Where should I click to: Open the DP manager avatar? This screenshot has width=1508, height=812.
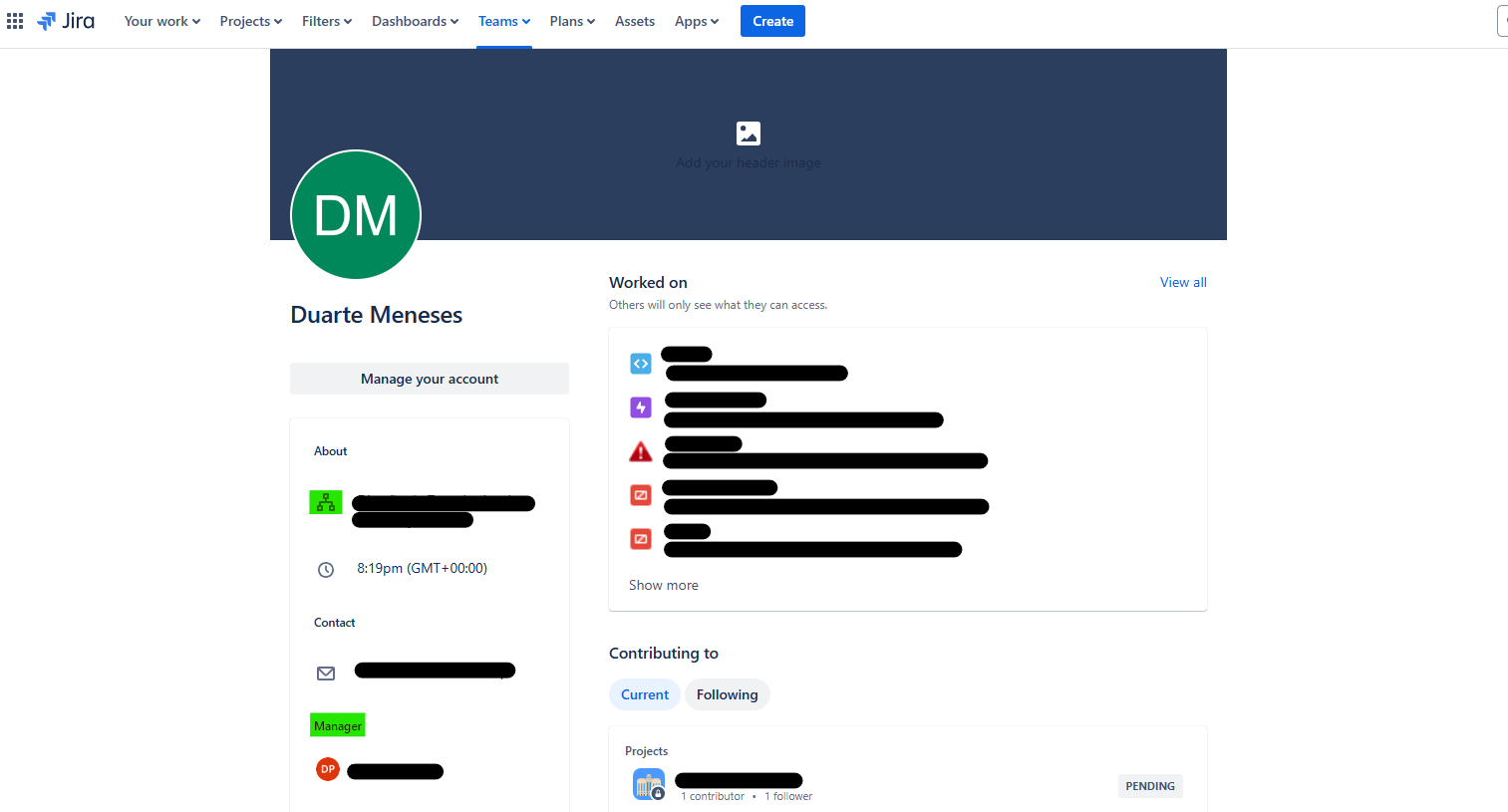click(328, 769)
